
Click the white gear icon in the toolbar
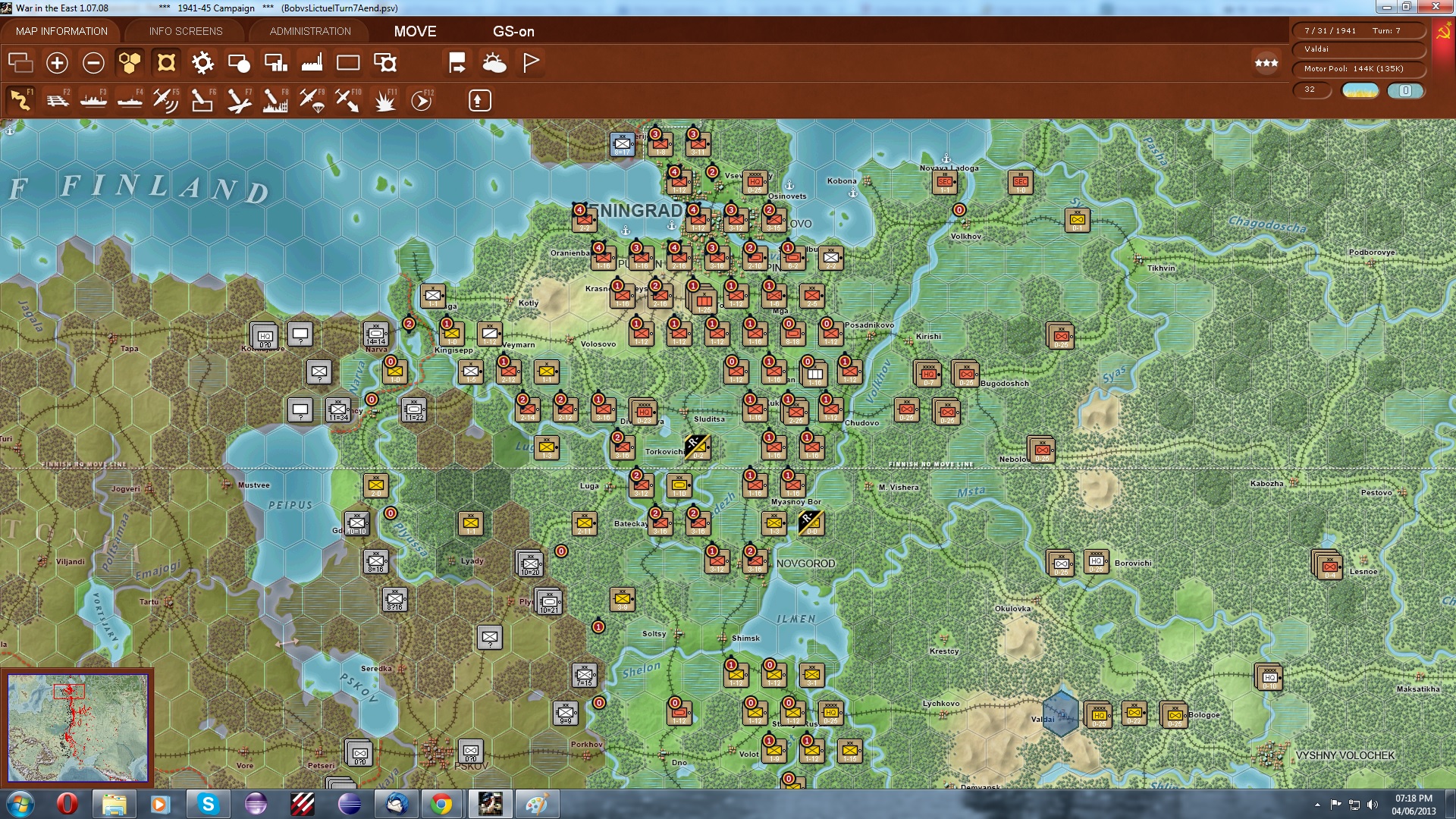[x=202, y=62]
